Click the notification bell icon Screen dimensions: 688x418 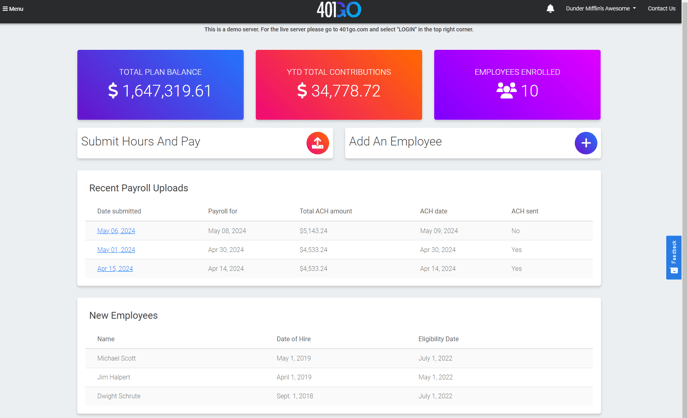point(550,9)
